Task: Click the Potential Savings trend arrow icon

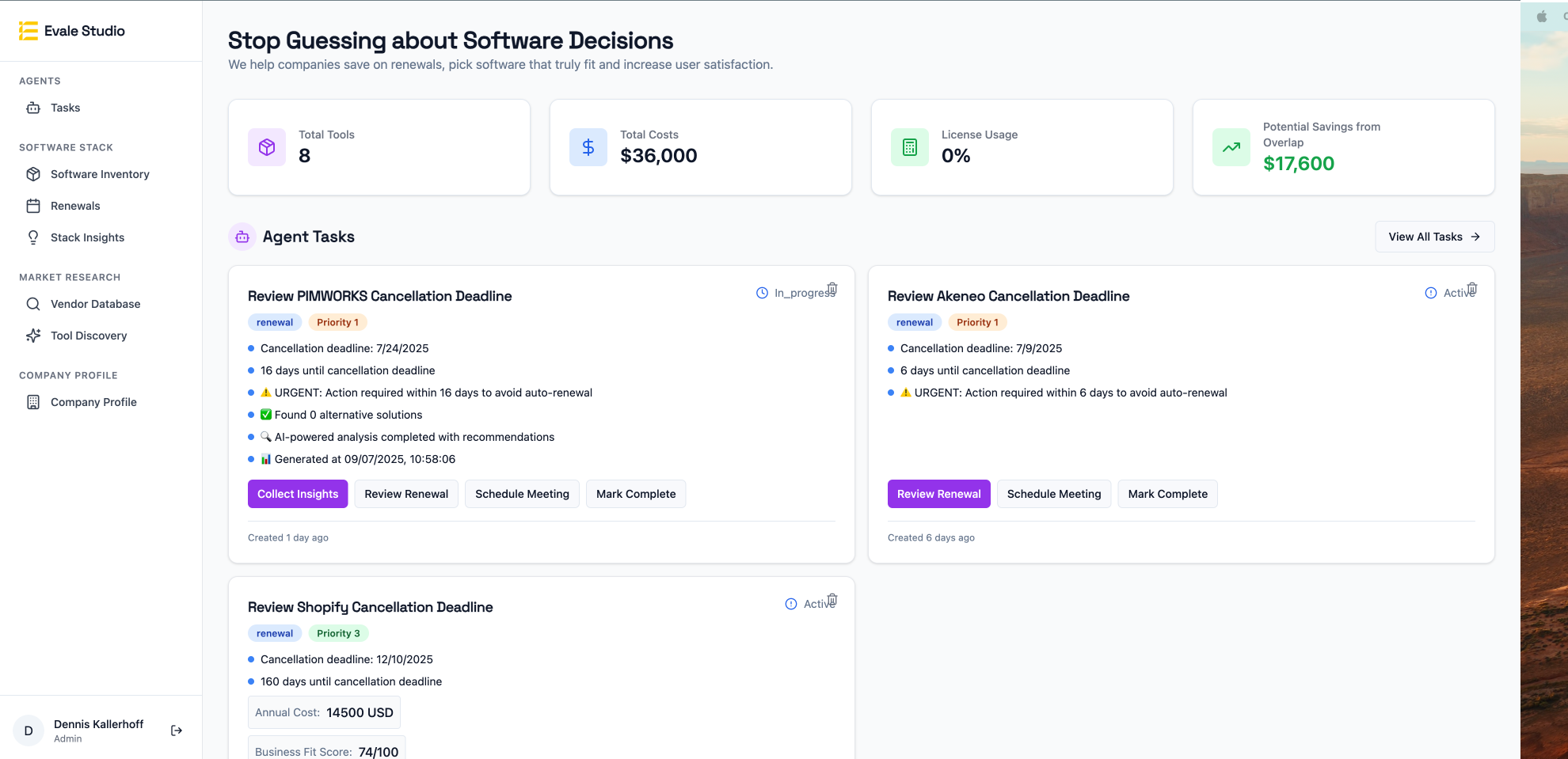Action: click(x=1231, y=147)
